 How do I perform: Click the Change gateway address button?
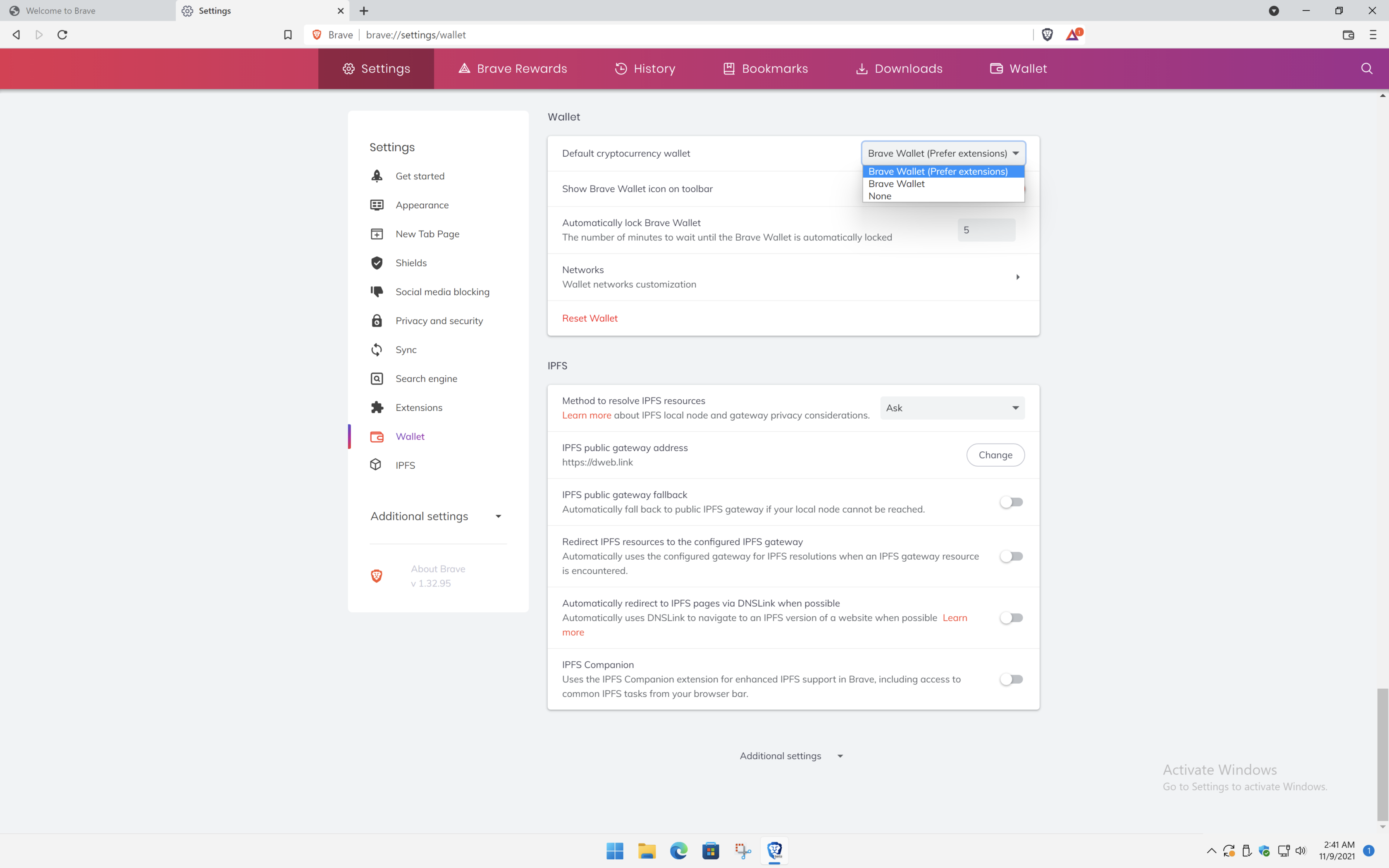click(995, 455)
